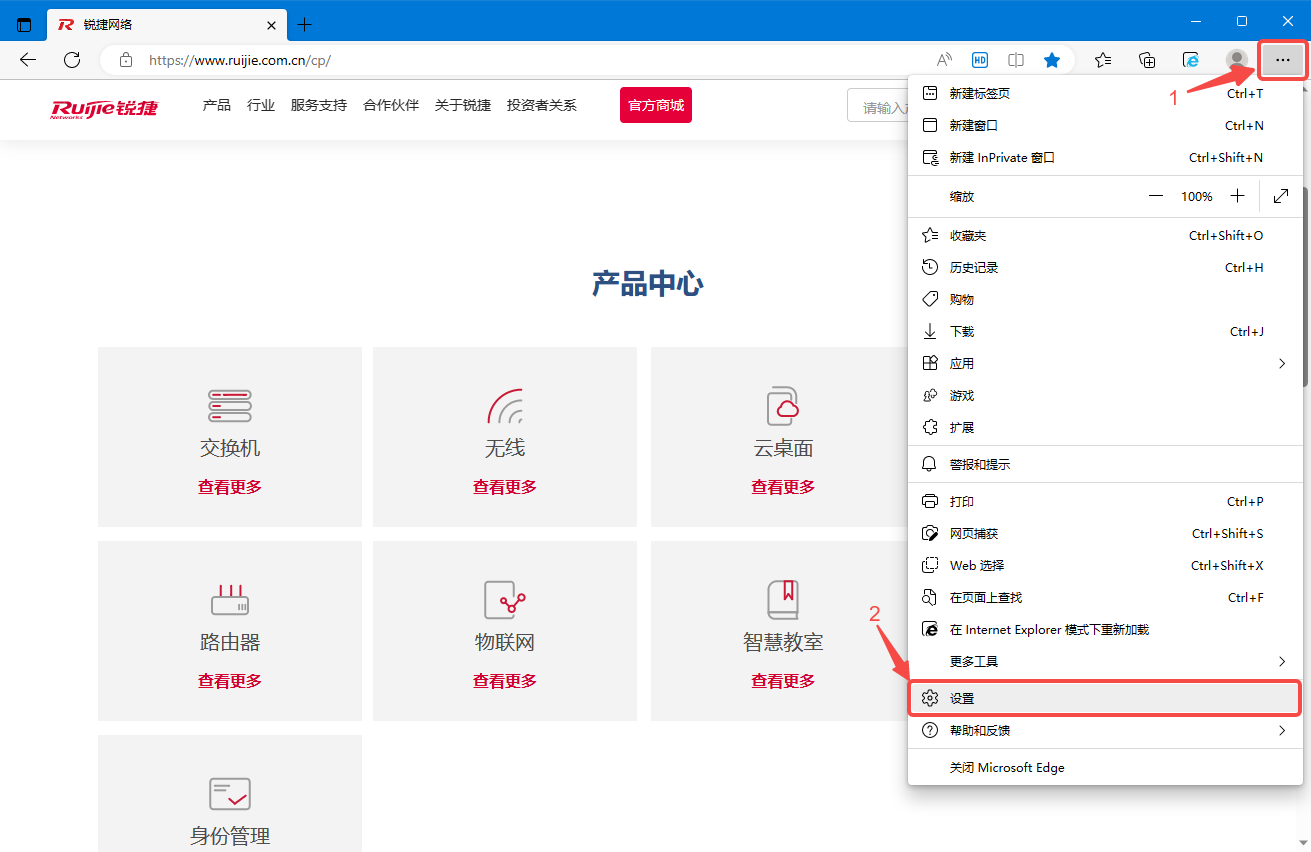Reload the page with the refresh icon
The image size is (1311, 852).
click(71, 60)
